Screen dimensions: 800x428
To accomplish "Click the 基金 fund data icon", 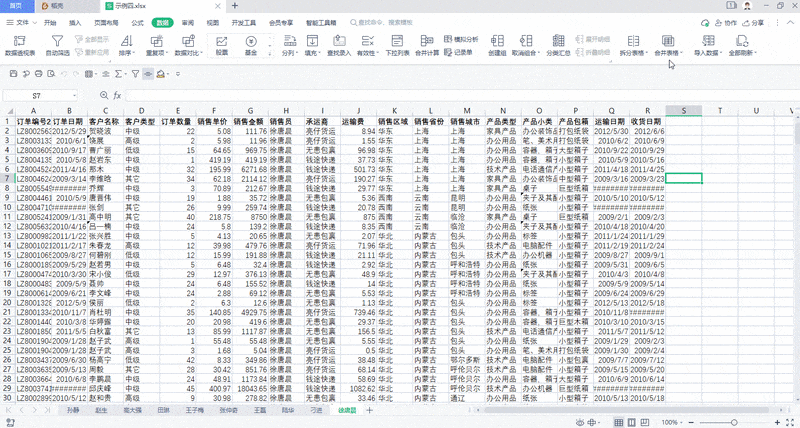I will (x=251, y=44).
